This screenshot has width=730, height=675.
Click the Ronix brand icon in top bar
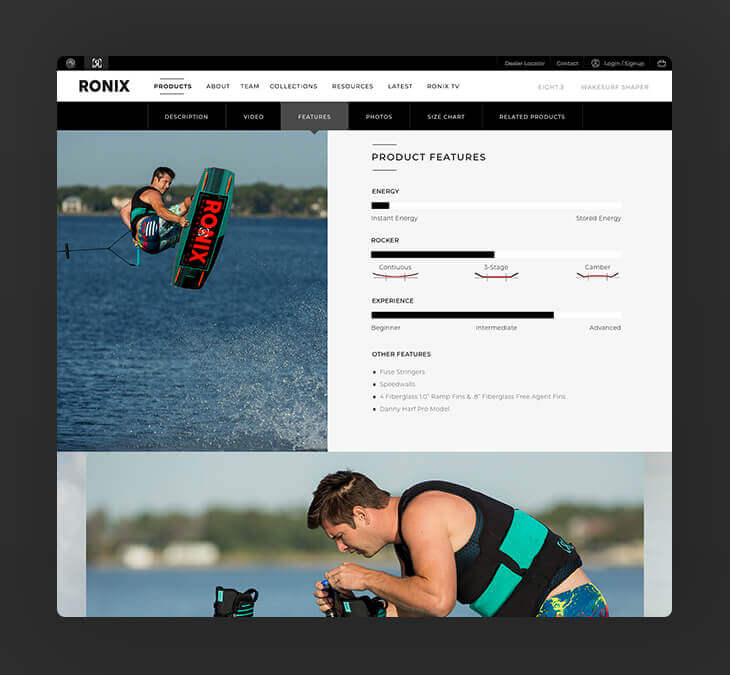(97, 63)
